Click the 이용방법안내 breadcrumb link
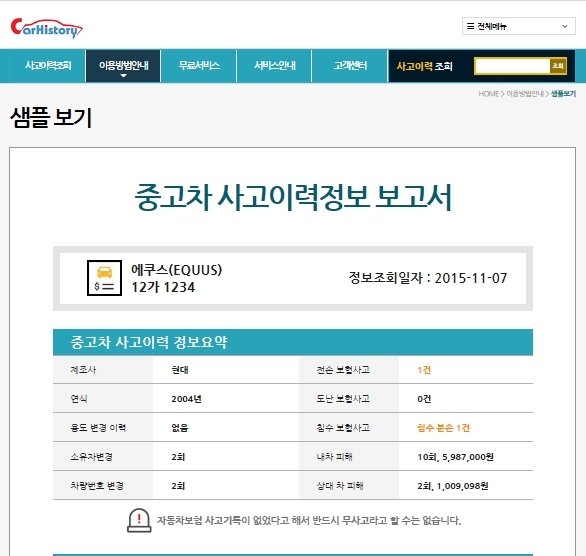The height and width of the screenshot is (556, 586). point(525,94)
